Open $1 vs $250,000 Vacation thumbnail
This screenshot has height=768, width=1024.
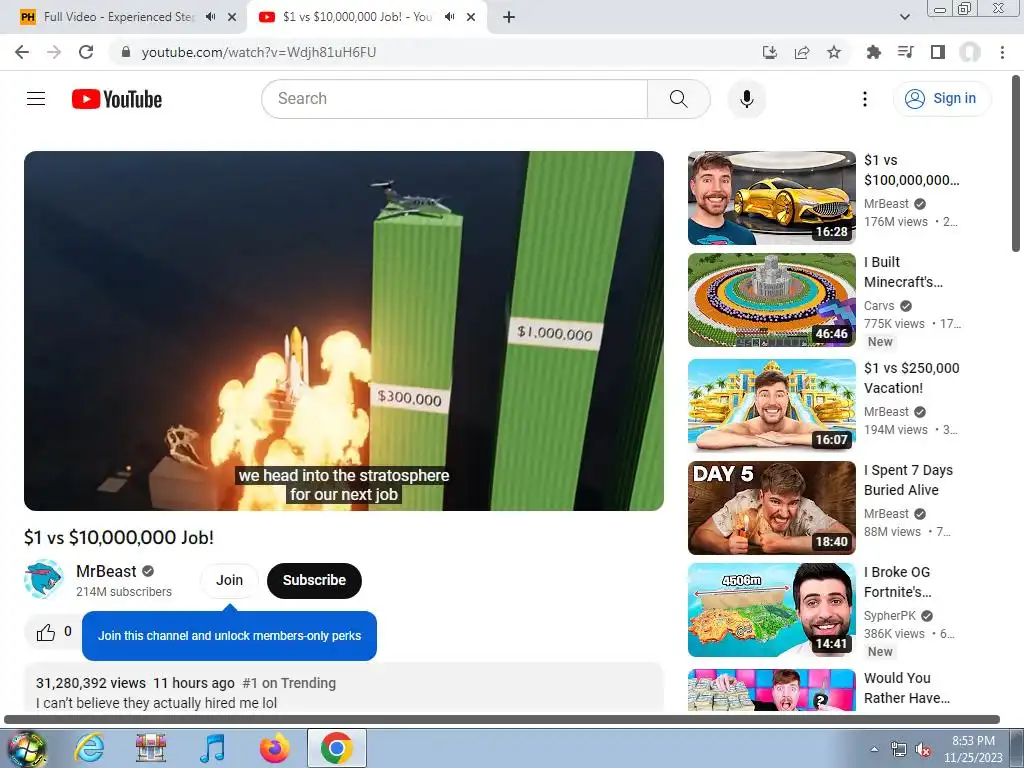click(x=771, y=406)
